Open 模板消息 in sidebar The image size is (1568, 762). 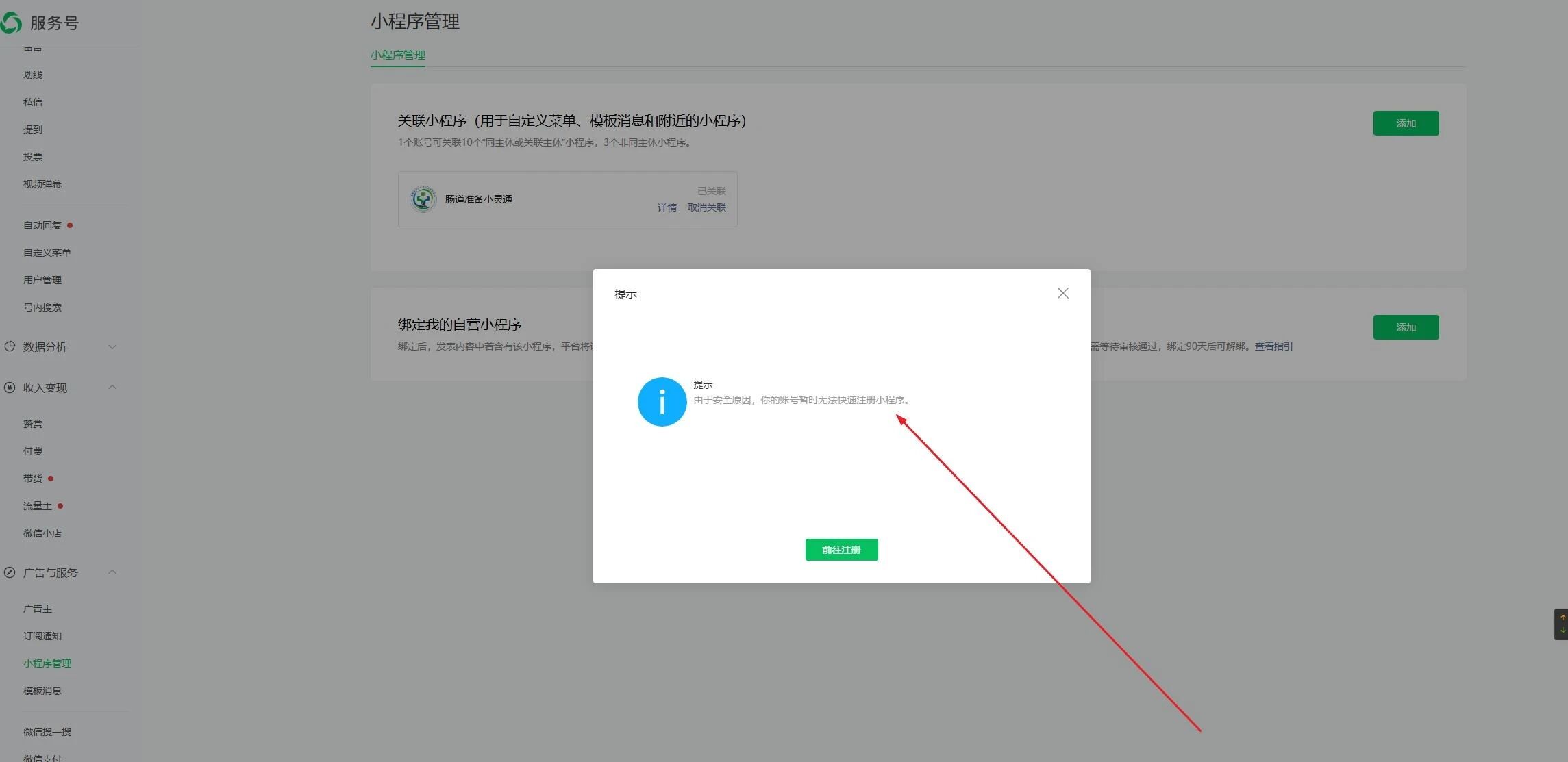coord(42,691)
